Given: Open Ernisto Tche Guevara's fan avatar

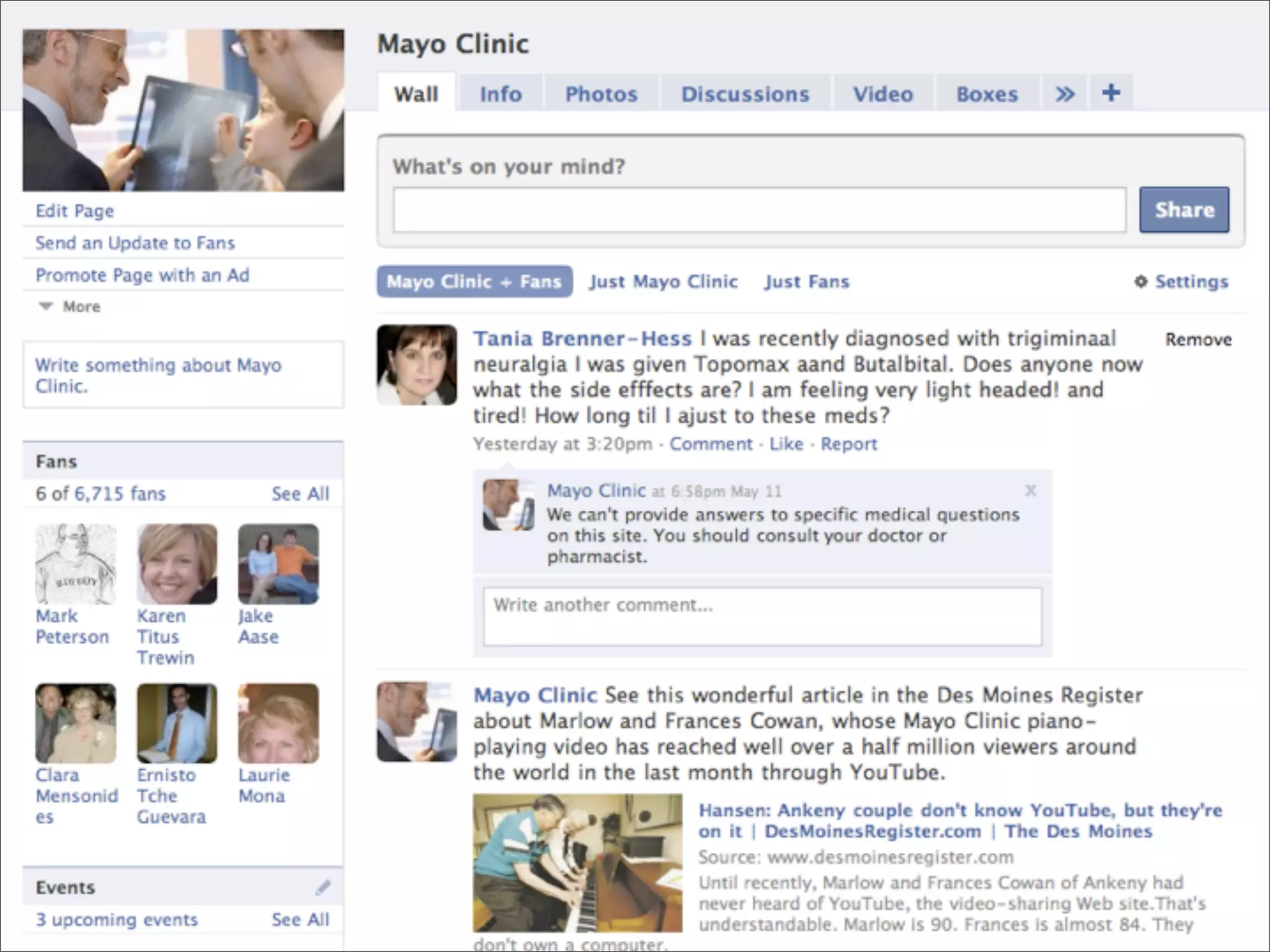Looking at the screenshot, I should click(177, 723).
